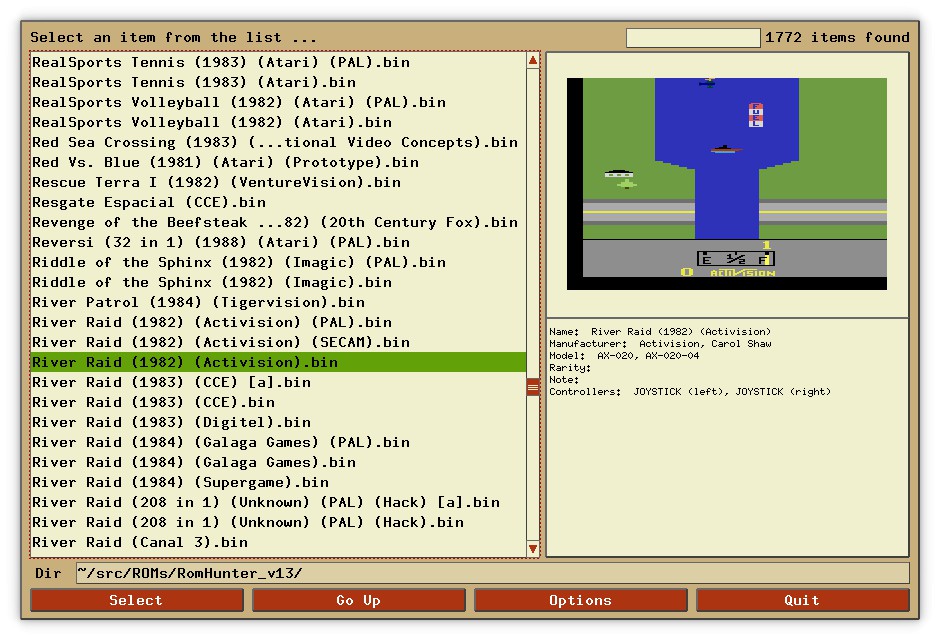Viewport: 940px width, 640px height.
Task: Click the scrollbar up arrow
Action: [x=533, y=60]
